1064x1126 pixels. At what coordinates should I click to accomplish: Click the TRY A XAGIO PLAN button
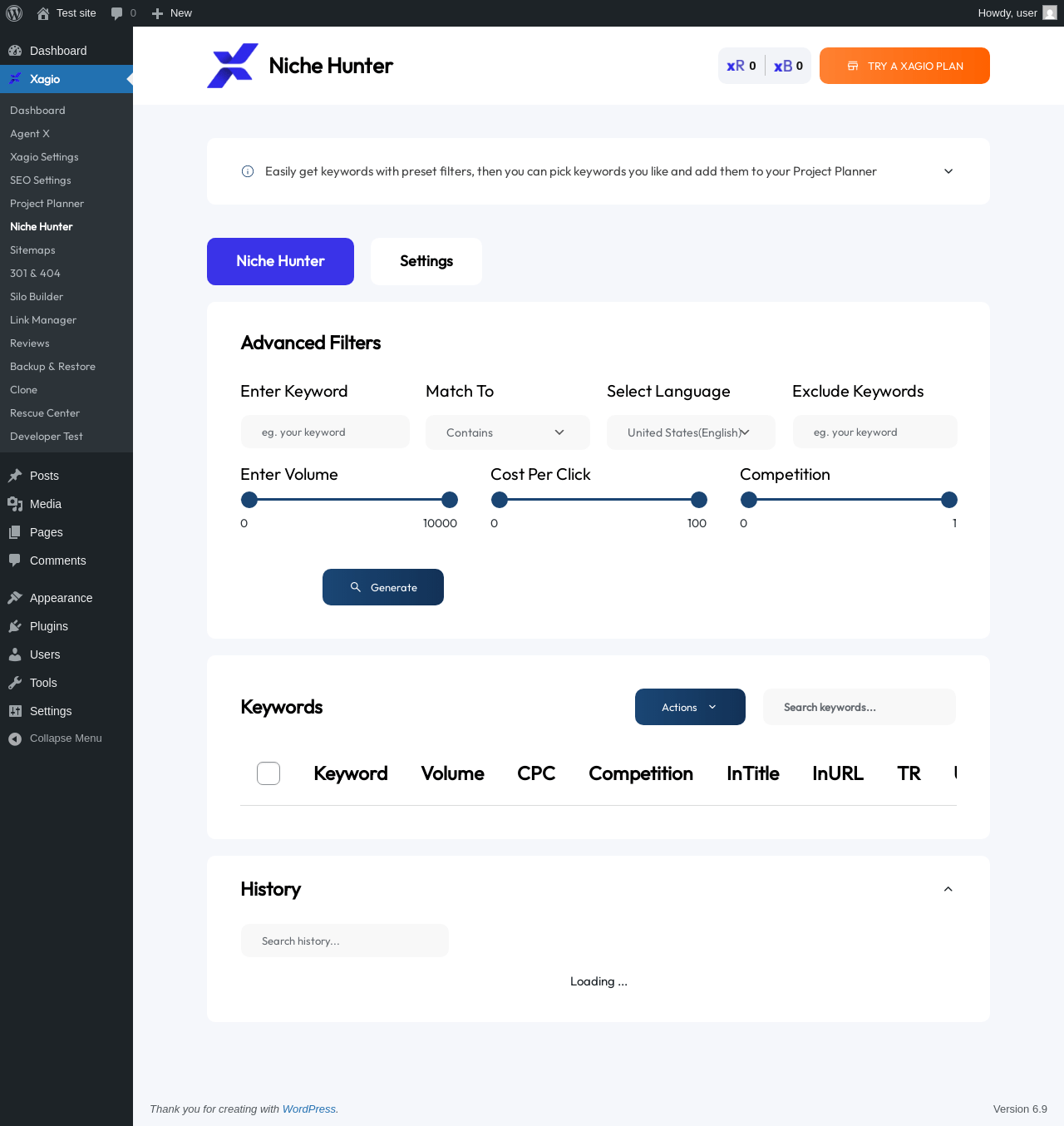(904, 66)
